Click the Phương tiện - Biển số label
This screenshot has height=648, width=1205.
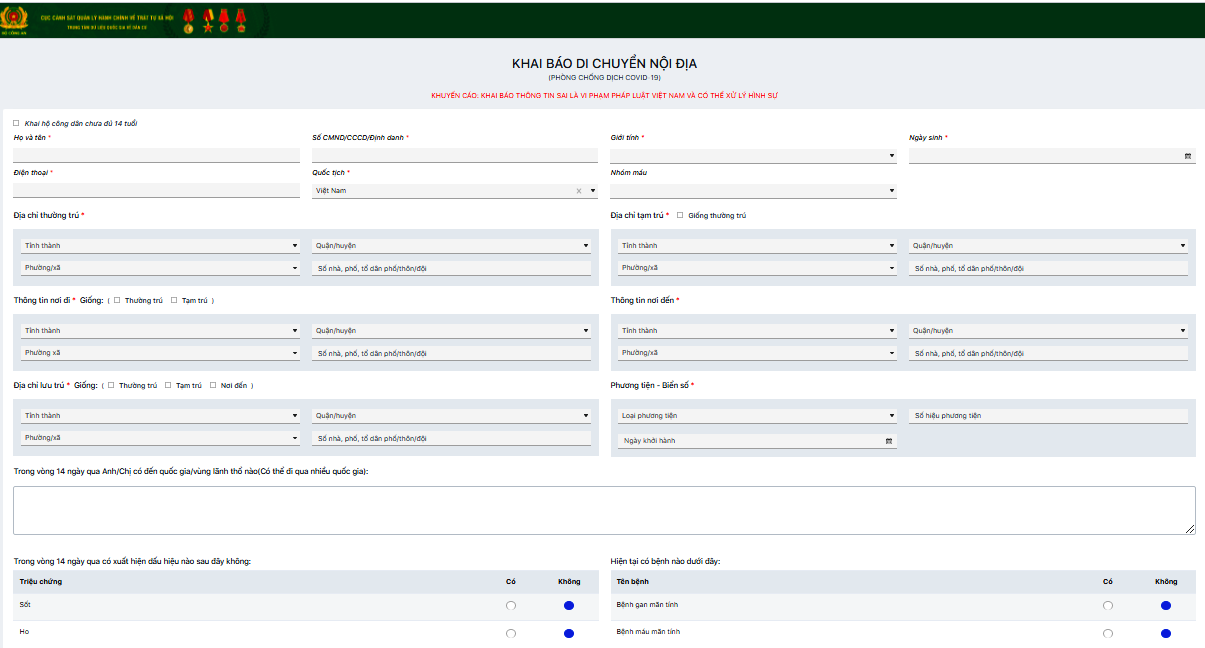coord(650,385)
